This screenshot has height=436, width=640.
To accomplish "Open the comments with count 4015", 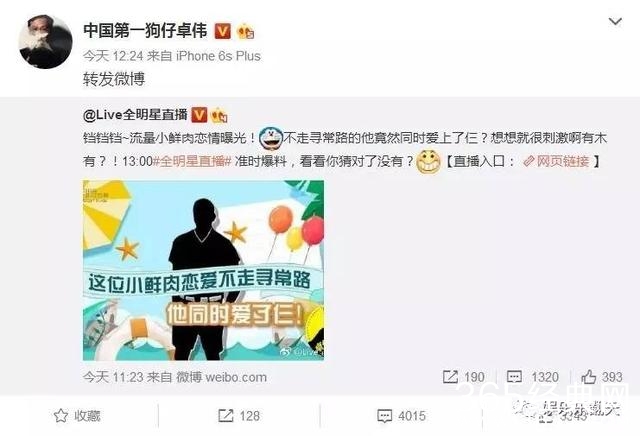I will click(x=402, y=416).
